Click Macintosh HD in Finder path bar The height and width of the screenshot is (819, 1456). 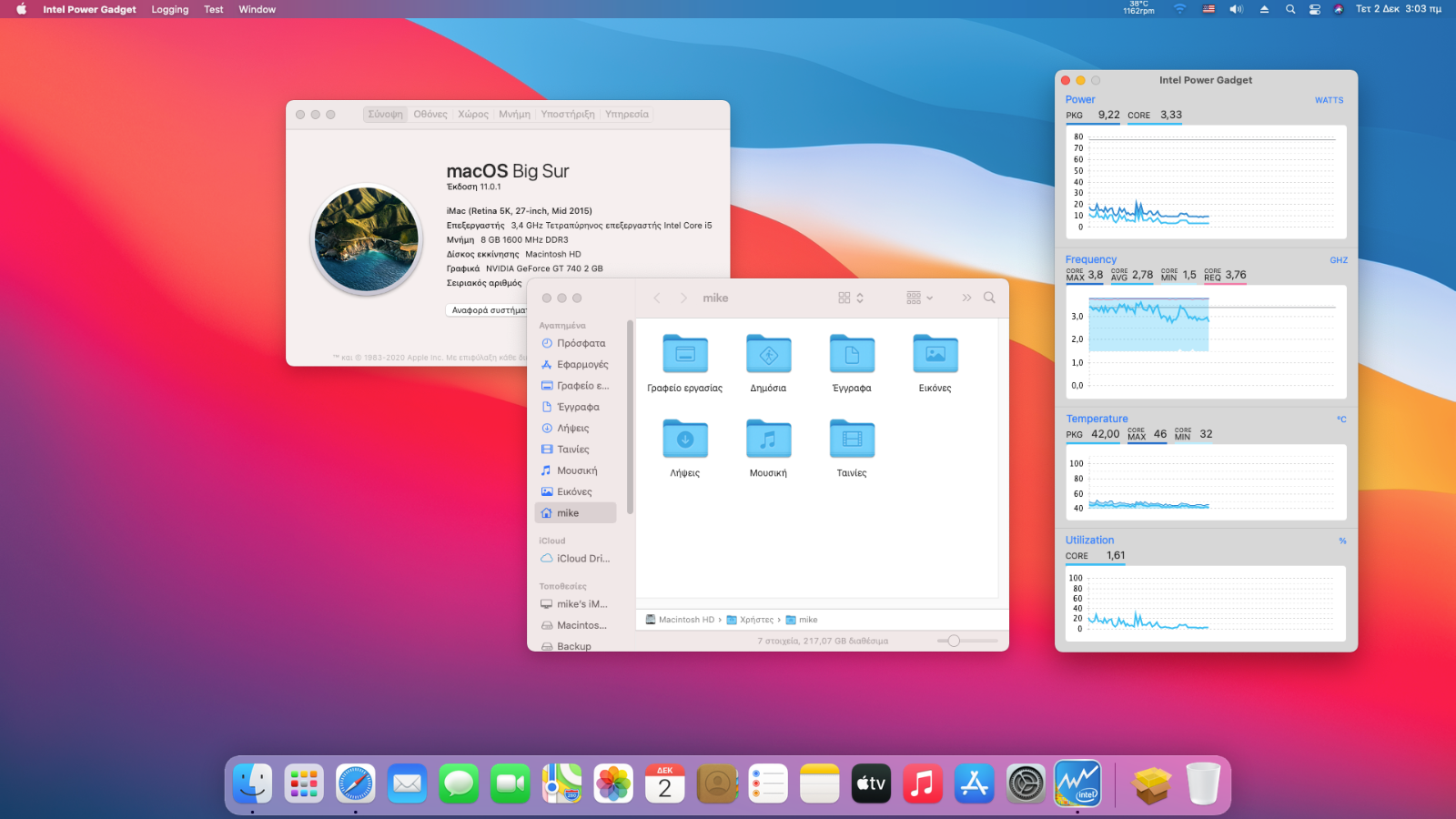pyautogui.click(x=680, y=620)
